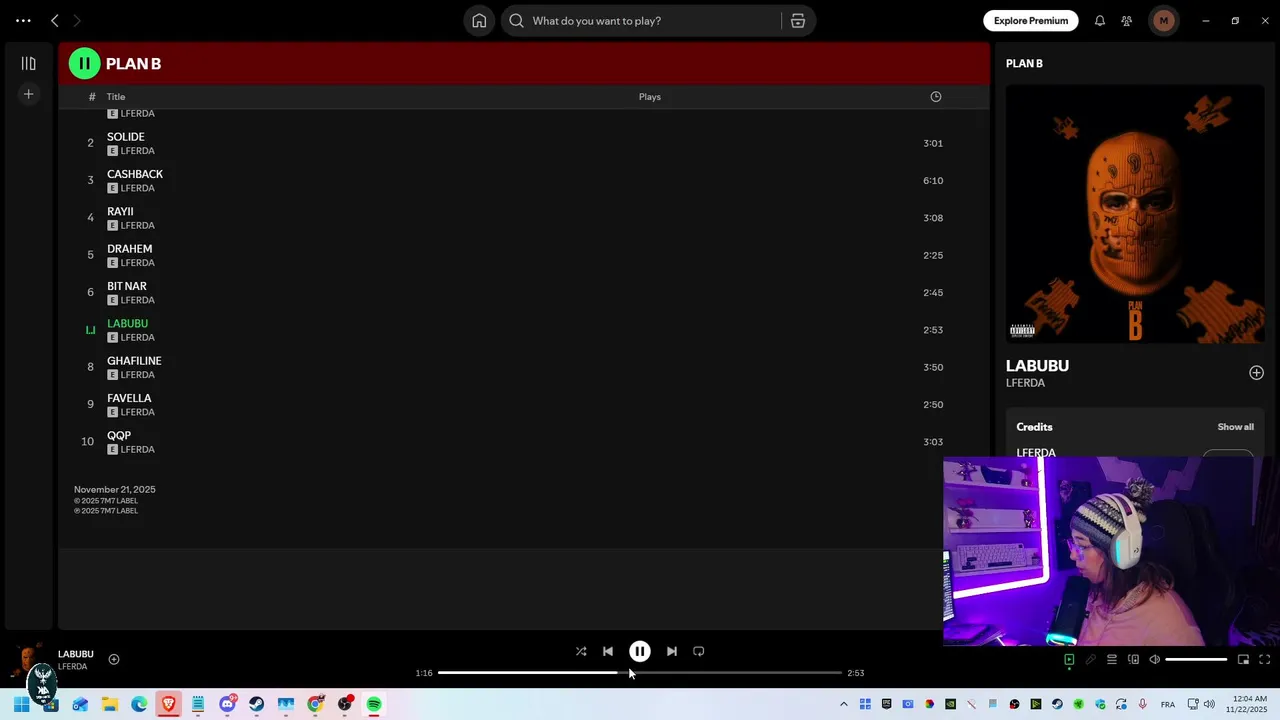The height and width of the screenshot is (720, 1280).
Task: Open Discord from taskbar
Action: tap(228, 704)
